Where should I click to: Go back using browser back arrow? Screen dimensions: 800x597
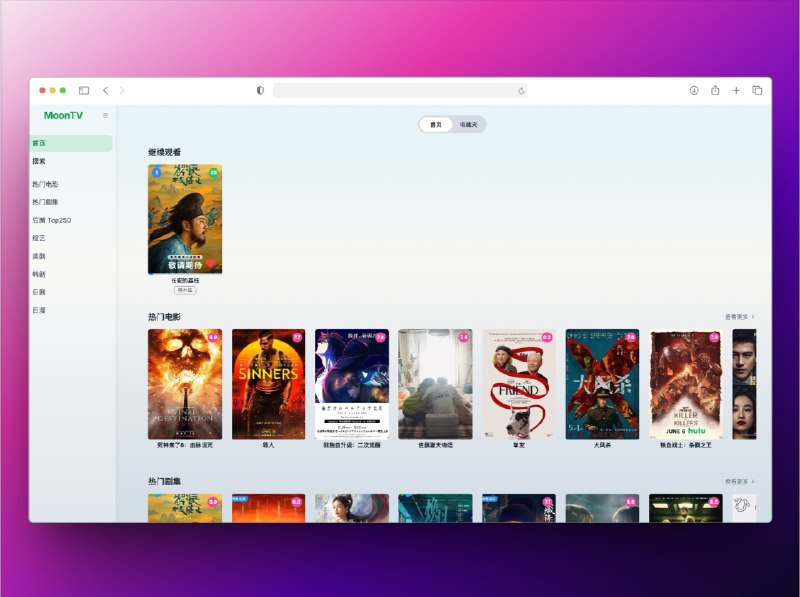click(x=105, y=90)
